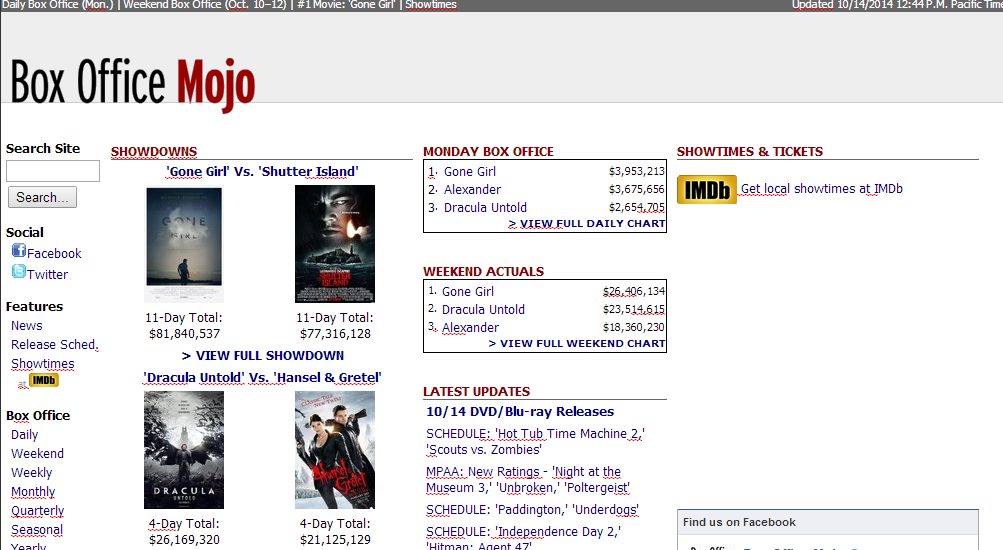Click the Twitter bird icon under Social
This screenshot has height=550, width=1003.
19,271
